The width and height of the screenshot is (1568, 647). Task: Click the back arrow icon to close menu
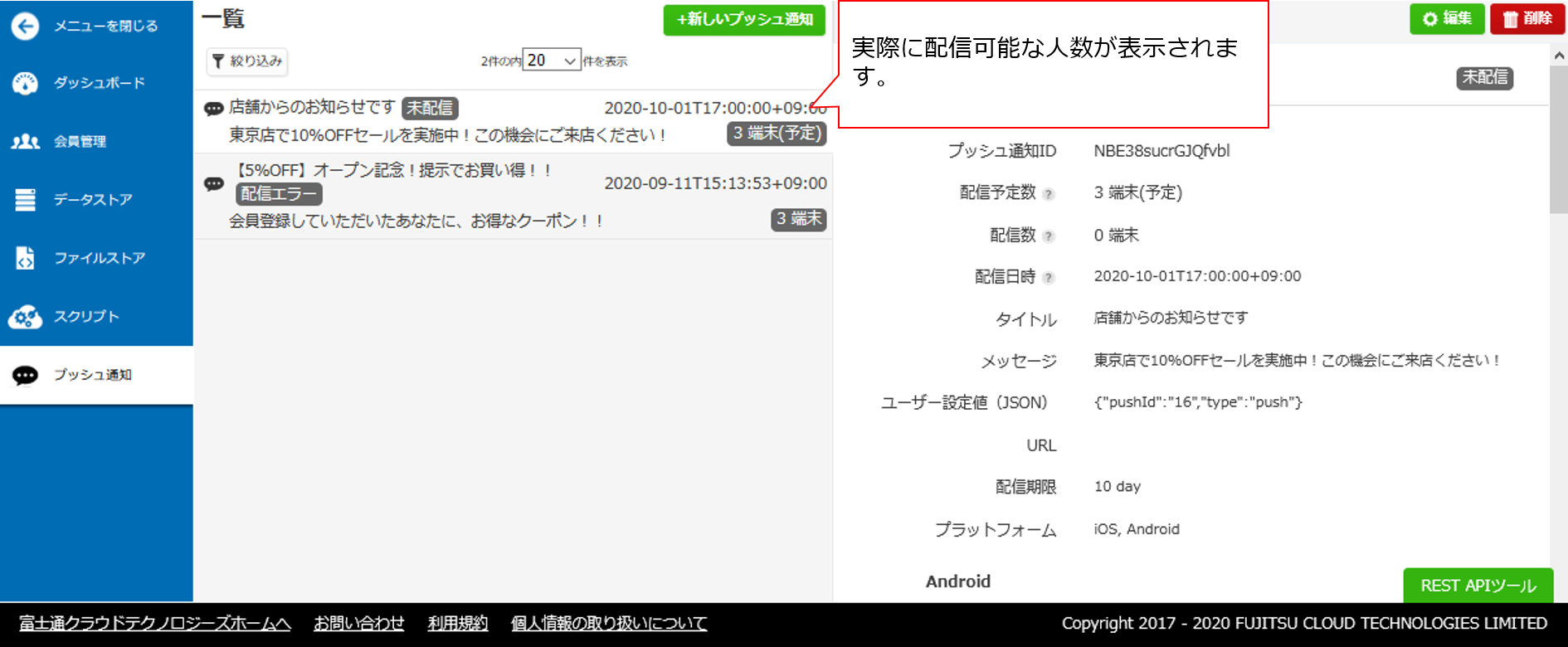coord(25,27)
